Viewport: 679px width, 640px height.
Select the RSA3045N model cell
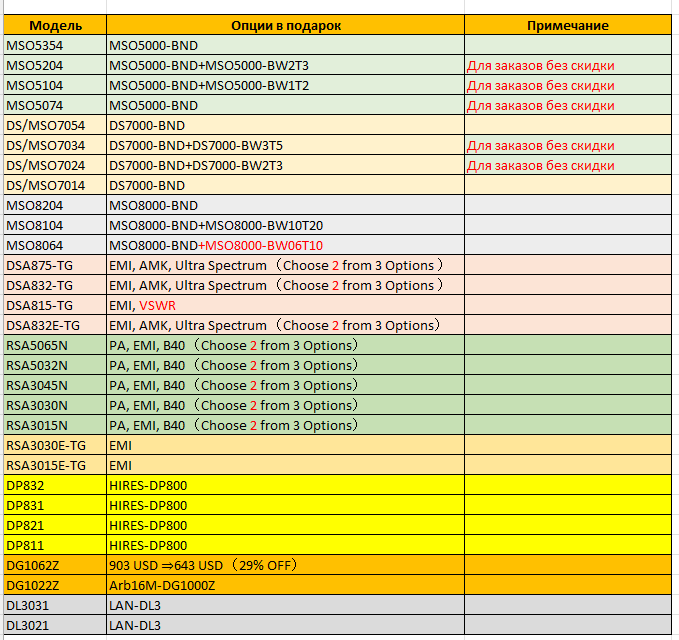coord(55,385)
